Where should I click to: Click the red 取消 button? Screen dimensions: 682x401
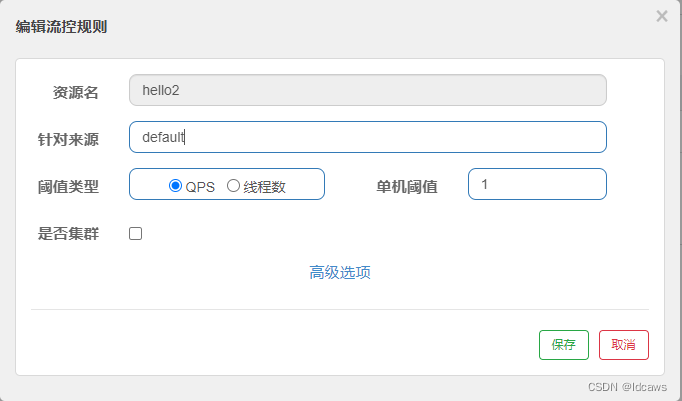pyautogui.click(x=624, y=345)
